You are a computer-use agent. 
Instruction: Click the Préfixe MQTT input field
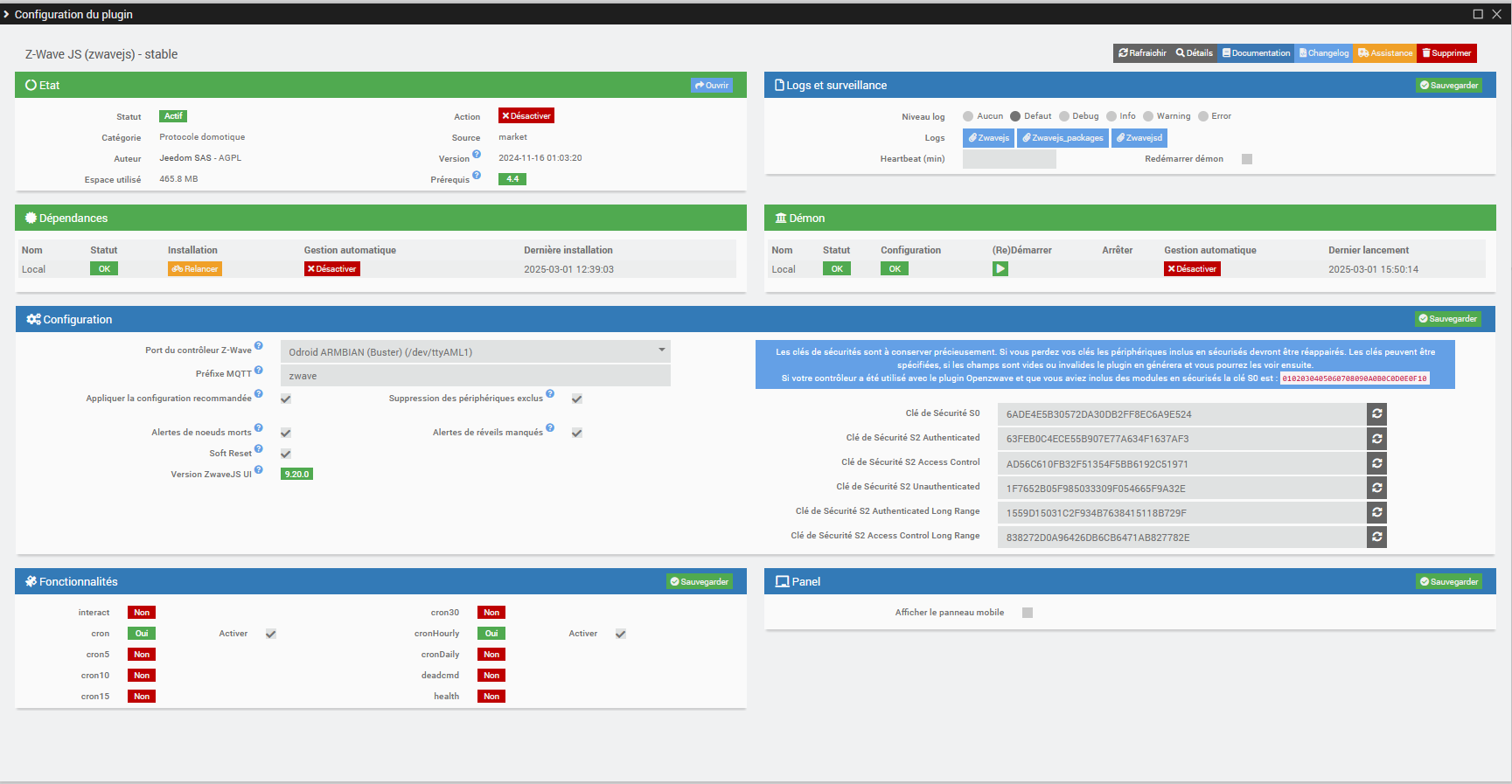pyautogui.click(x=476, y=376)
